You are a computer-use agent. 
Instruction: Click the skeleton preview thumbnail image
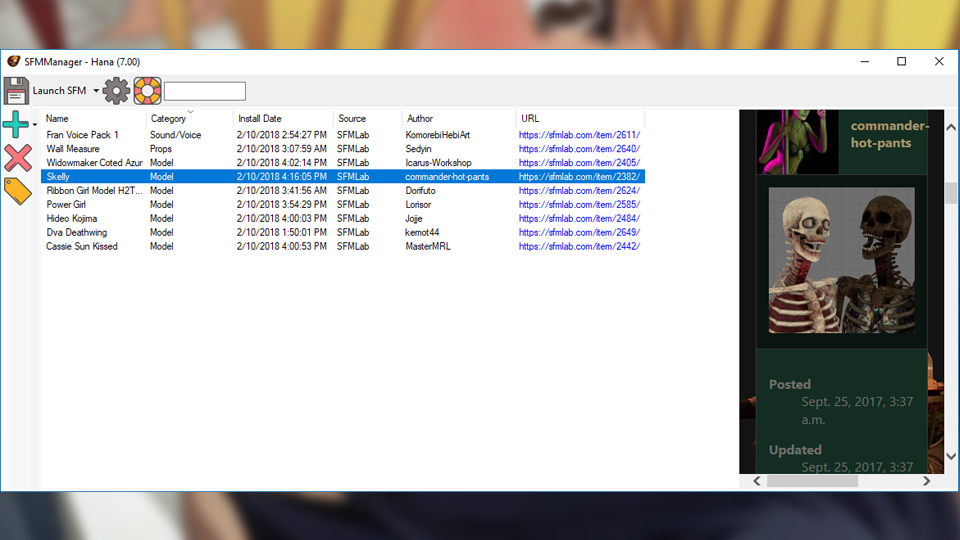coord(842,260)
